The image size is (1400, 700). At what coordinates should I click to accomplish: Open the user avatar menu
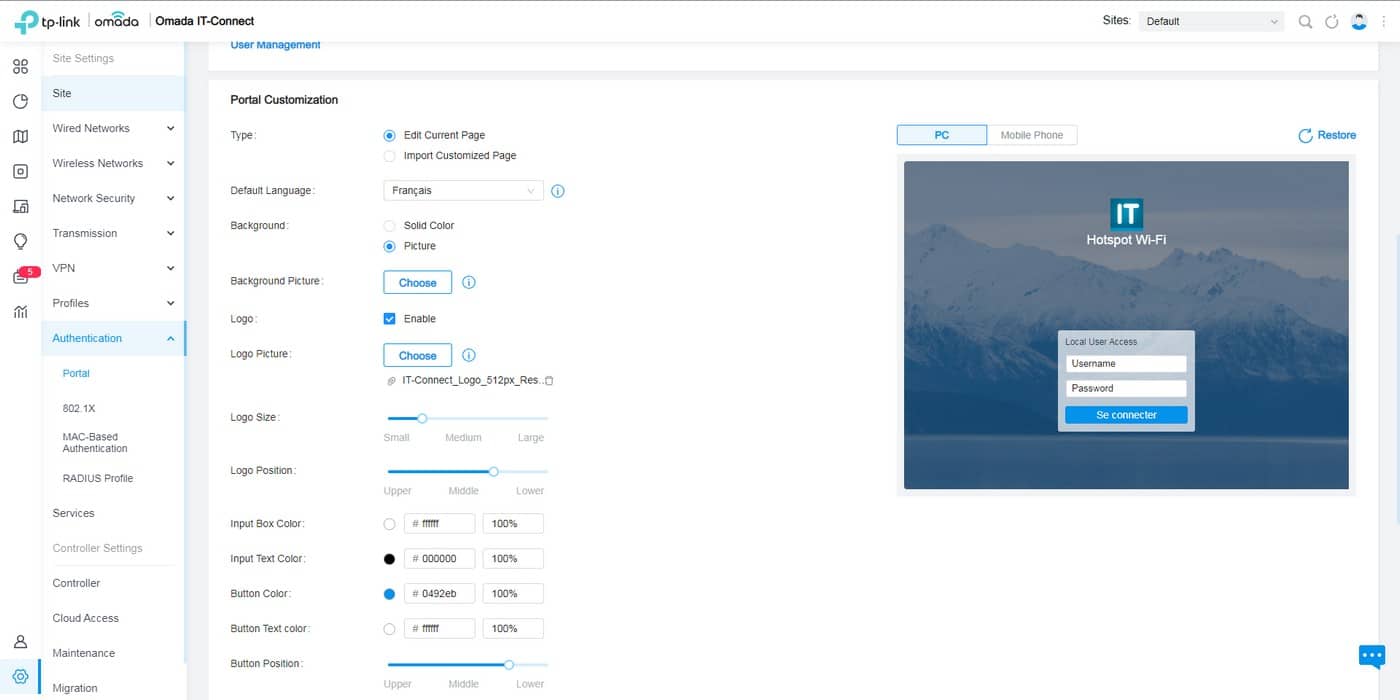point(1358,21)
